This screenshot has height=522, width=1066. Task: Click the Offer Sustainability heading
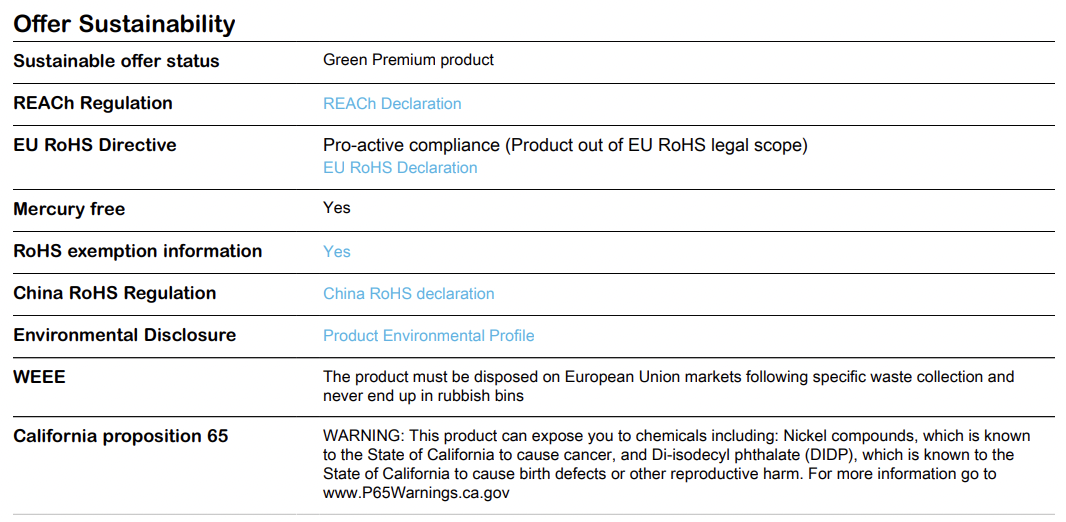point(124,24)
